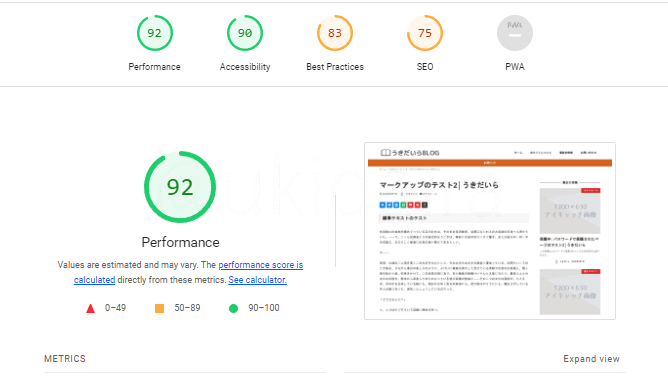
Task: Click the '50–89' legend text
Action: point(187,308)
